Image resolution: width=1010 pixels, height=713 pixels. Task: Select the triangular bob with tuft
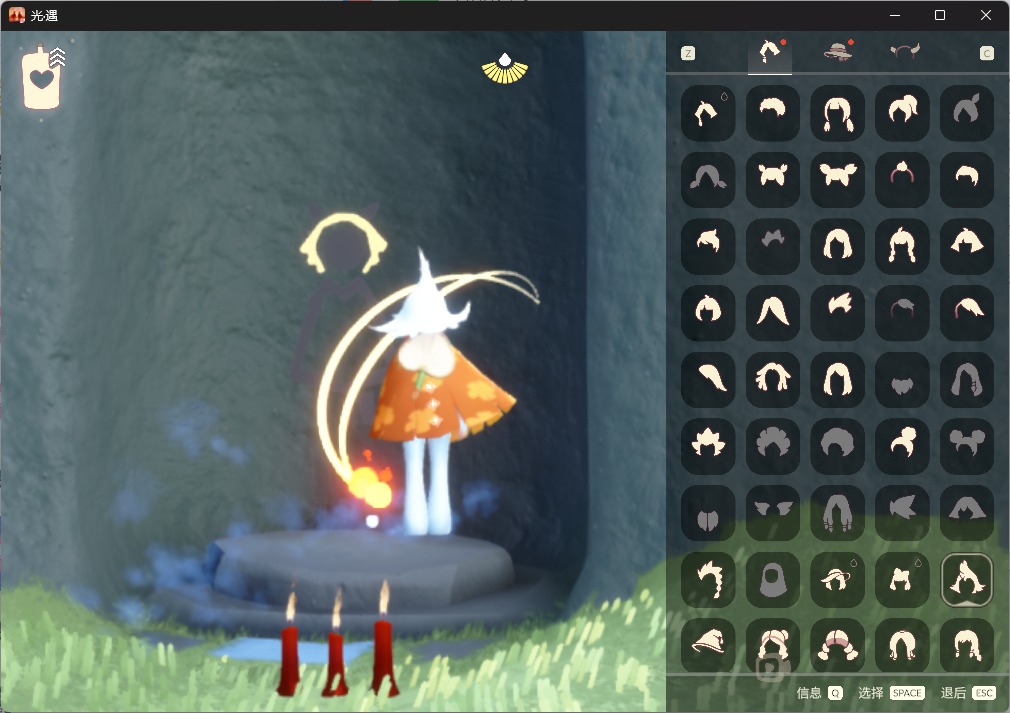tap(967, 246)
